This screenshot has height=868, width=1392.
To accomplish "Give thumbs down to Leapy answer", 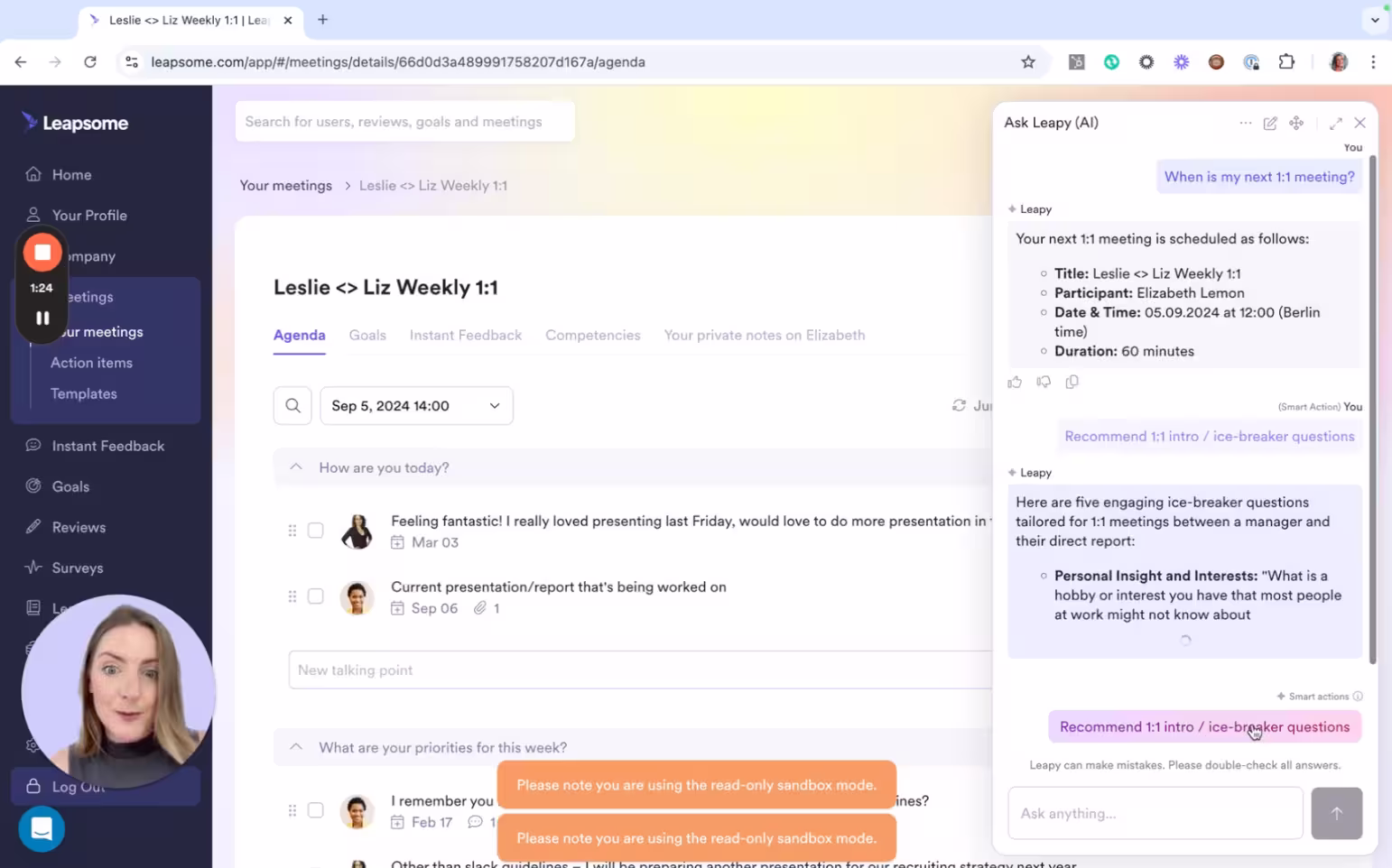I will 1044,382.
